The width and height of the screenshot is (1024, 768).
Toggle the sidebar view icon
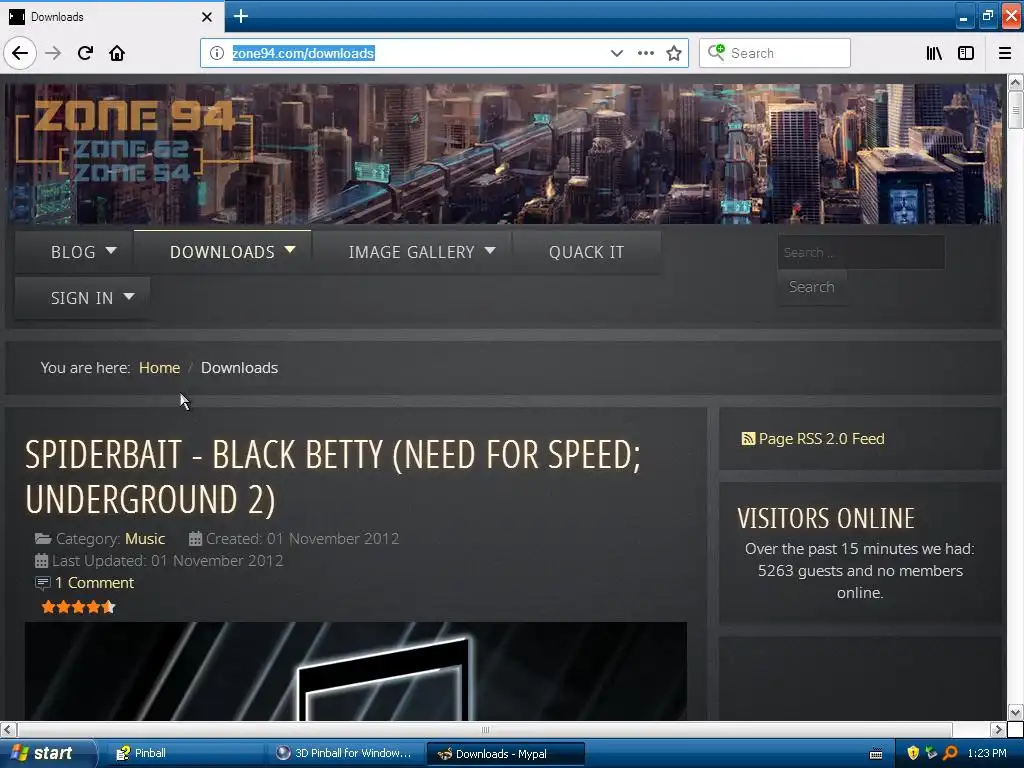click(x=966, y=53)
